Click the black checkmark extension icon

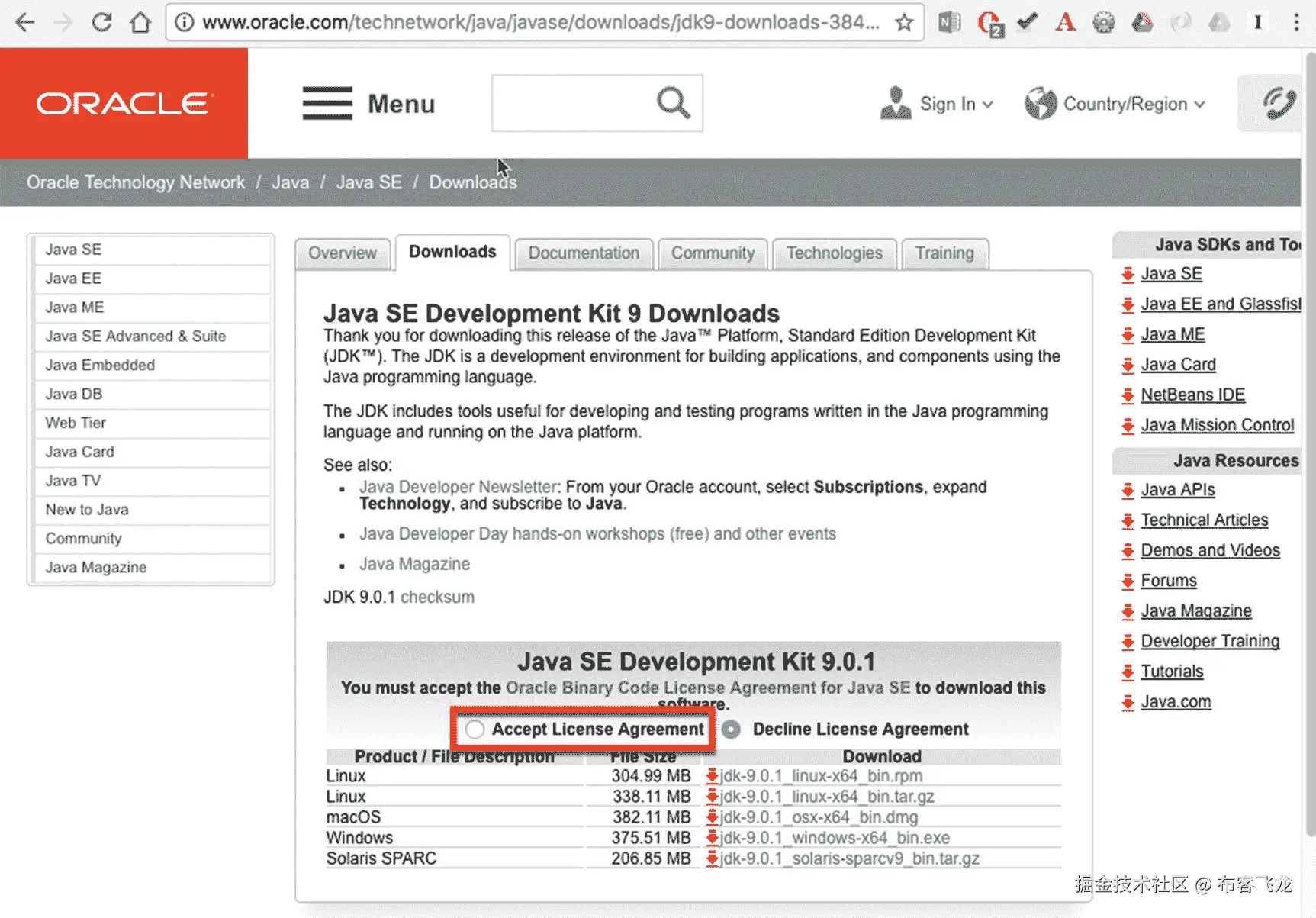(x=1028, y=21)
